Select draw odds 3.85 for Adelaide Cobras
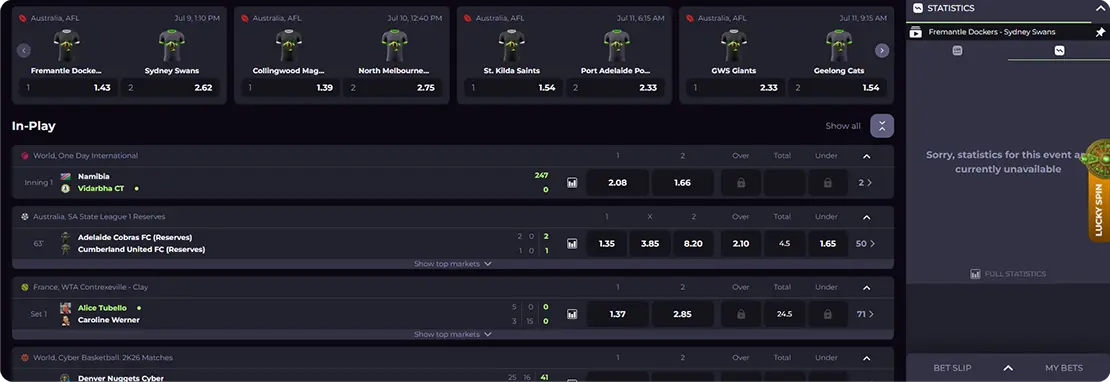The height and width of the screenshot is (382, 1110). [x=650, y=243]
